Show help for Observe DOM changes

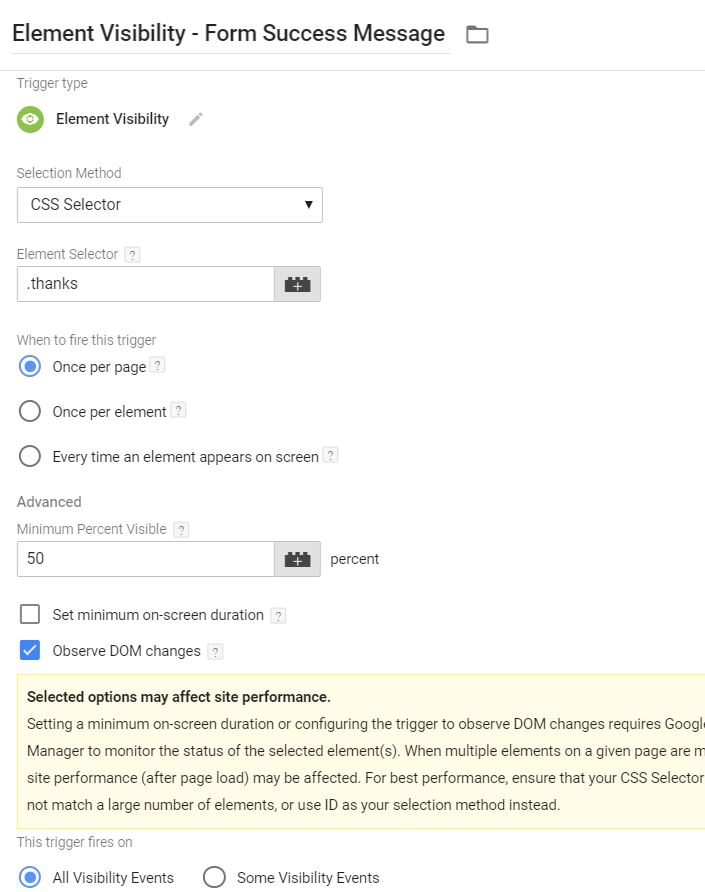(x=215, y=652)
